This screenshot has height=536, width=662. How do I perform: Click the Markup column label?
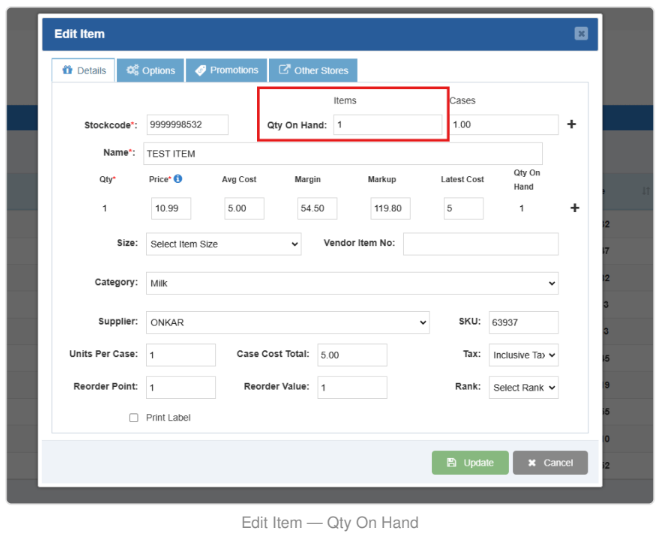click(382, 179)
